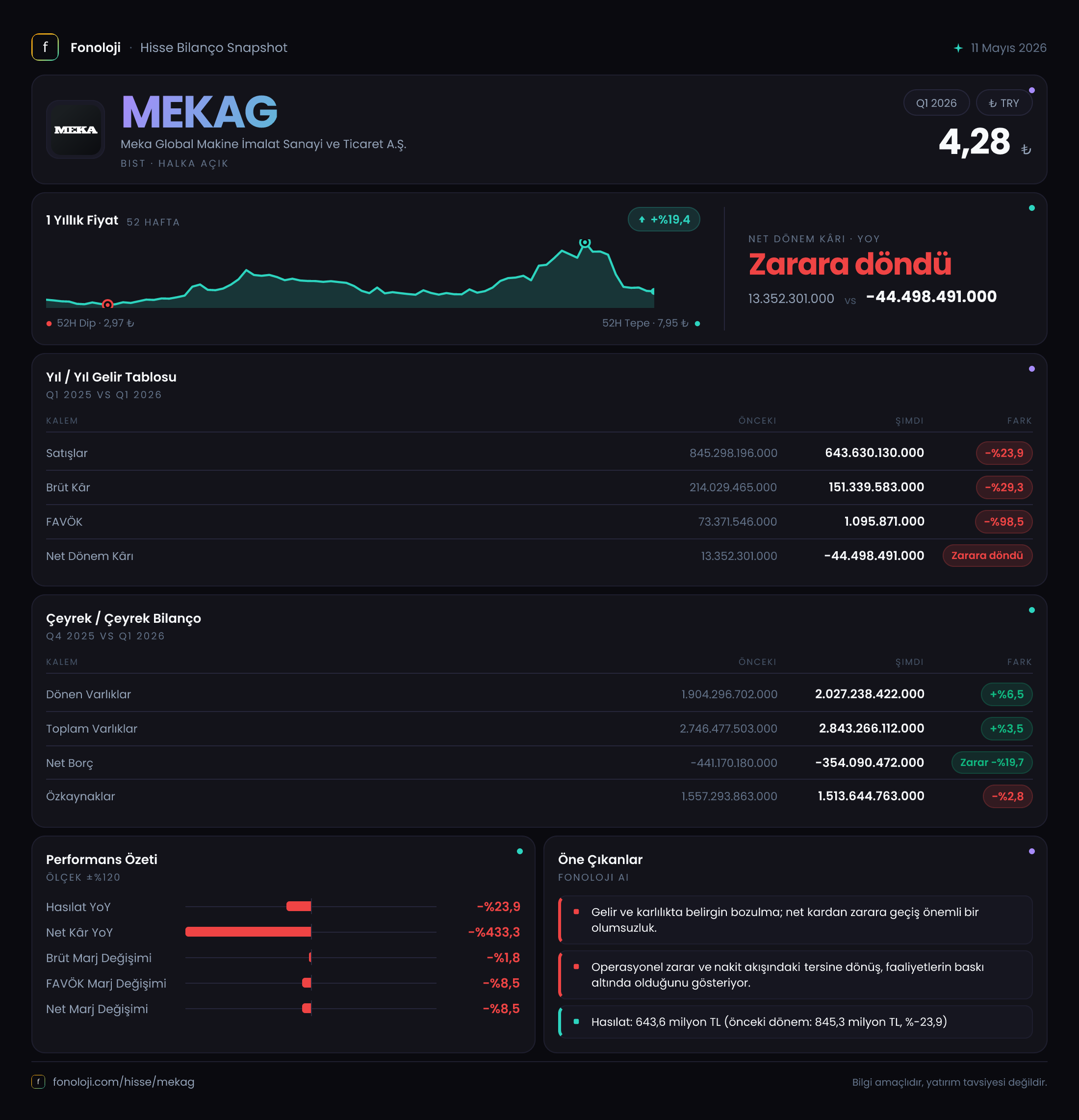Viewport: 1079px width, 1120px height.
Task: Click the Zarara döndü badge in income table
Action: (987, 556)
